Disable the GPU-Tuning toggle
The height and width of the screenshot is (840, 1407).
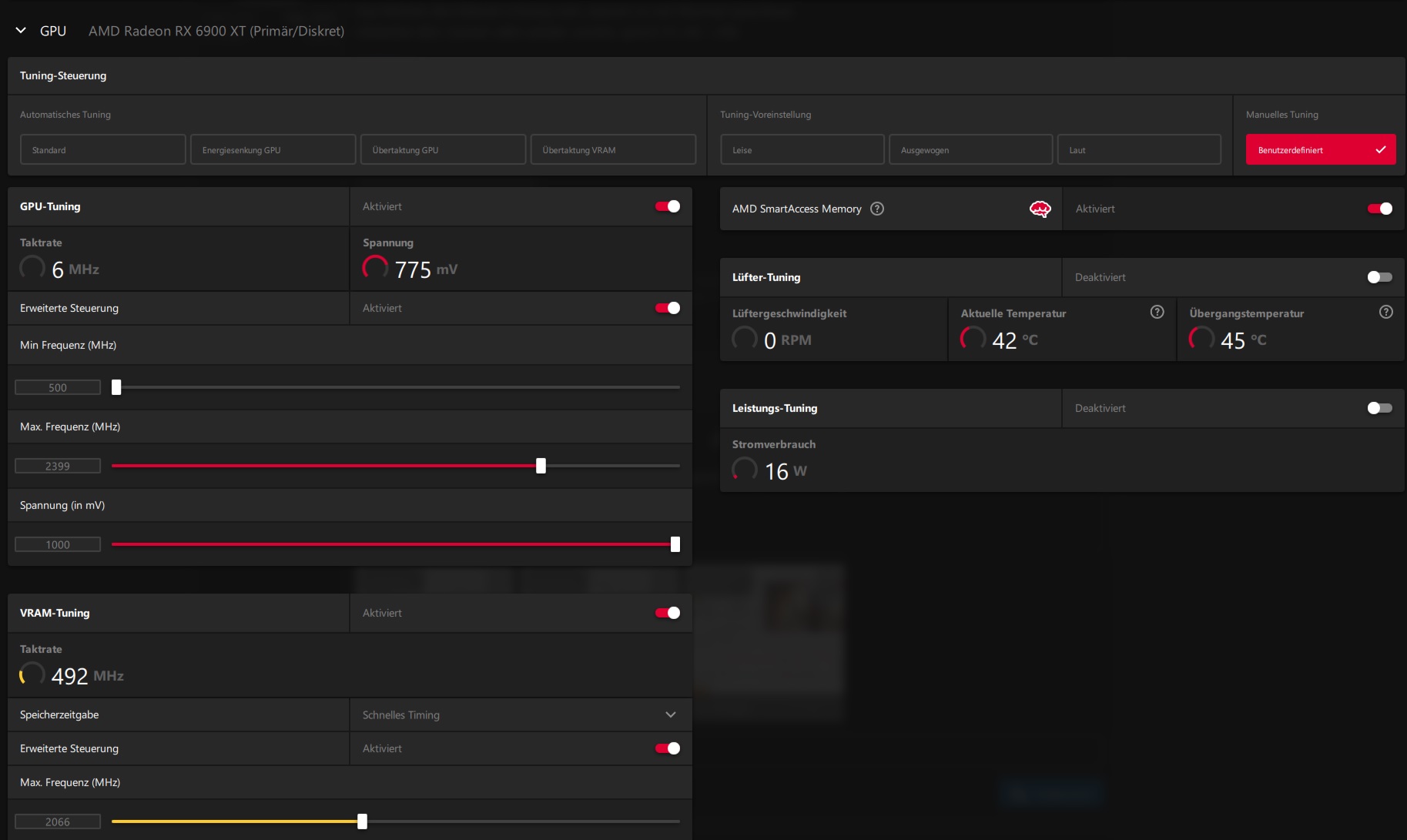point(668,206)
